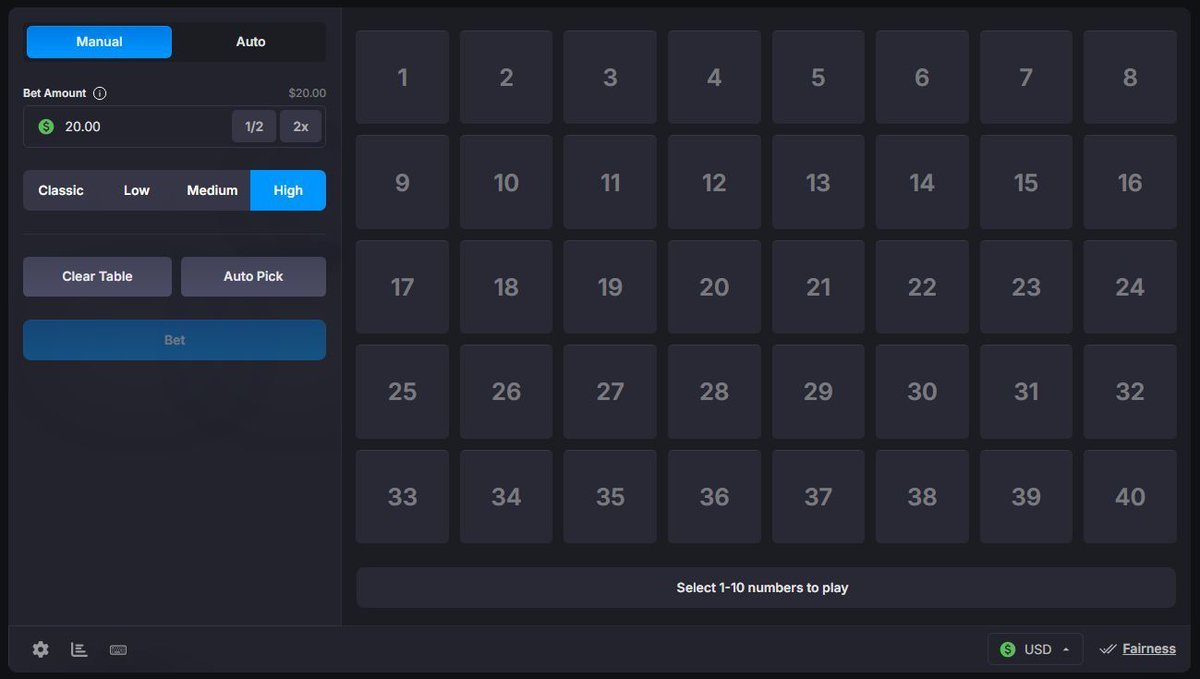This screenshot has width=1200, height=679.
Task: Mark number 26 square
Action: pos(506,391)
